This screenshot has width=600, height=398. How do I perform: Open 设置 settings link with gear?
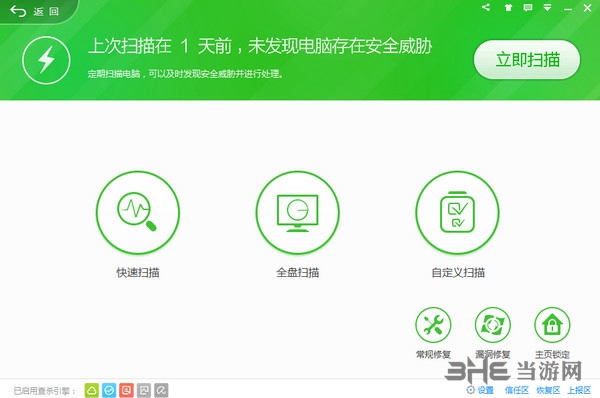[x=480, y=390]
